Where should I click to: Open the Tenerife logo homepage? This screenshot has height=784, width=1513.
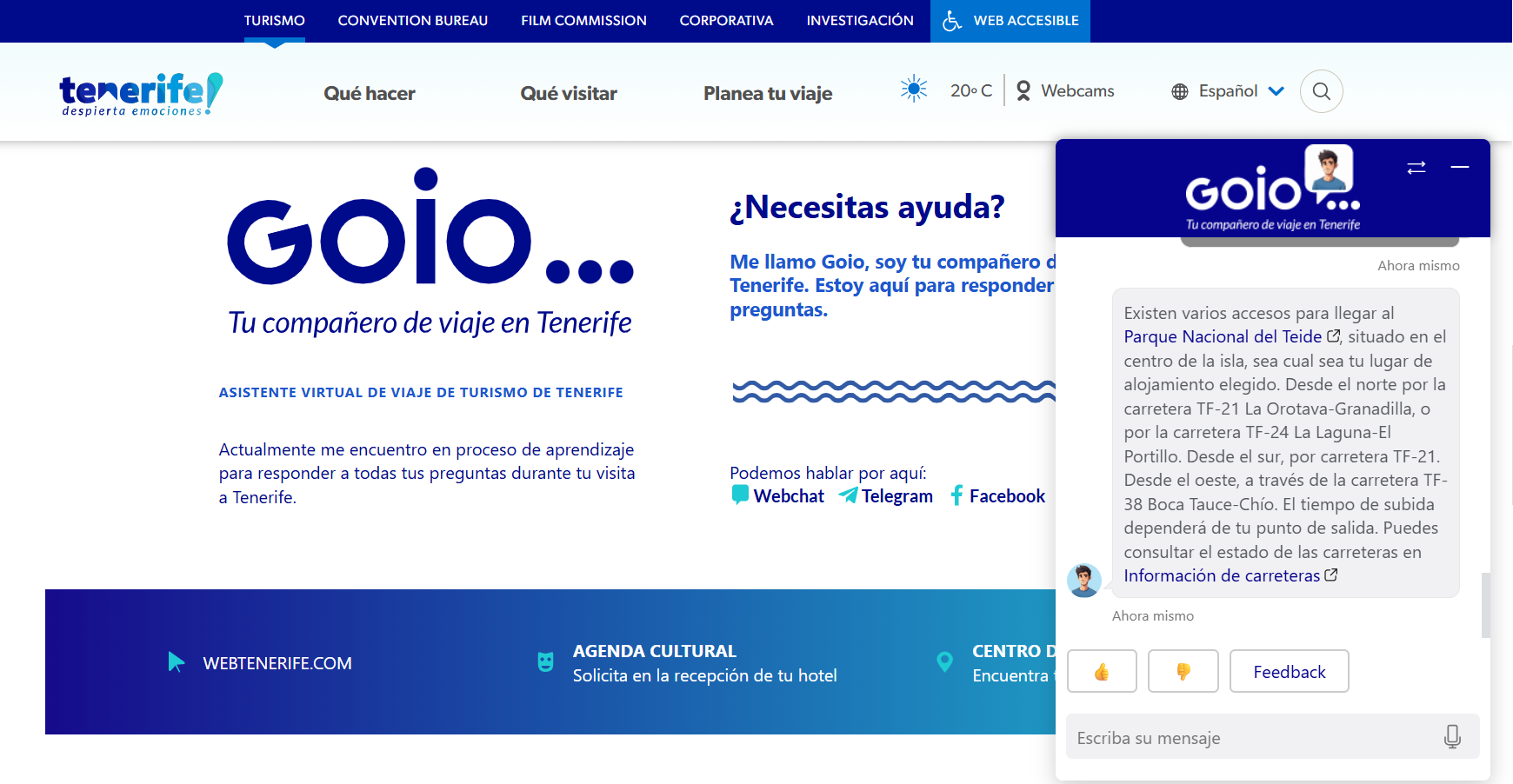[141, 94]
